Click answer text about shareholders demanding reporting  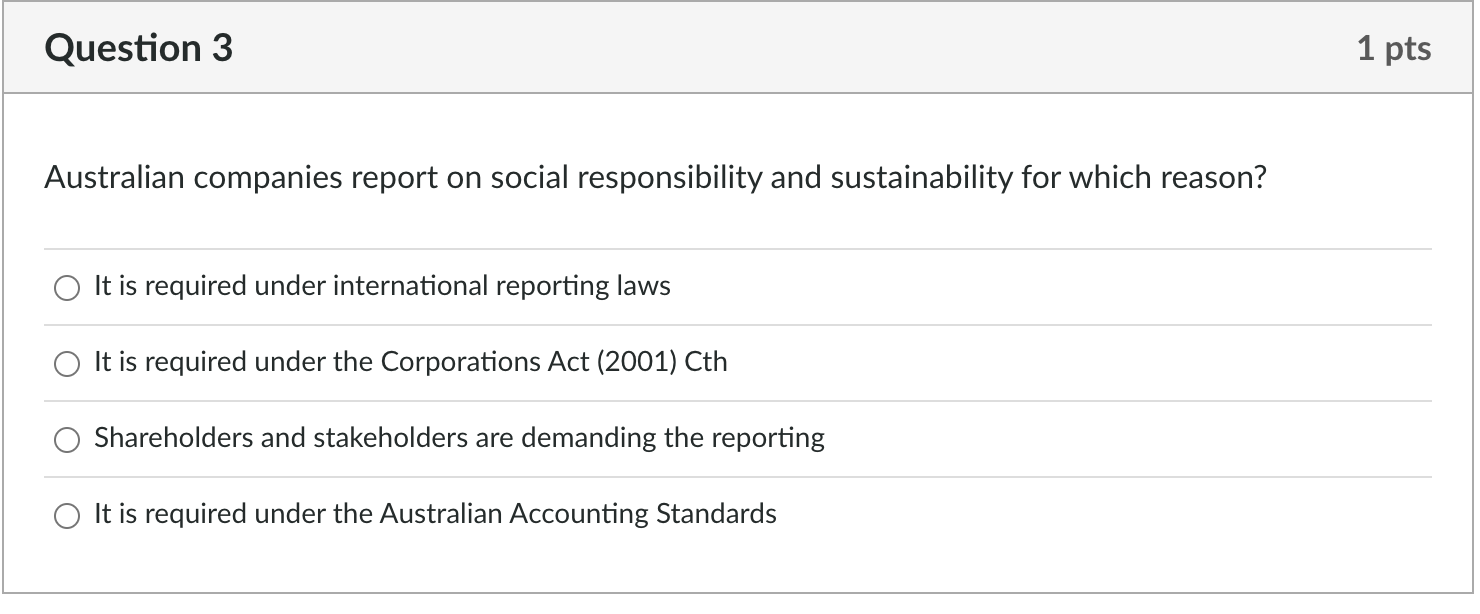click(x=459, y=438)
